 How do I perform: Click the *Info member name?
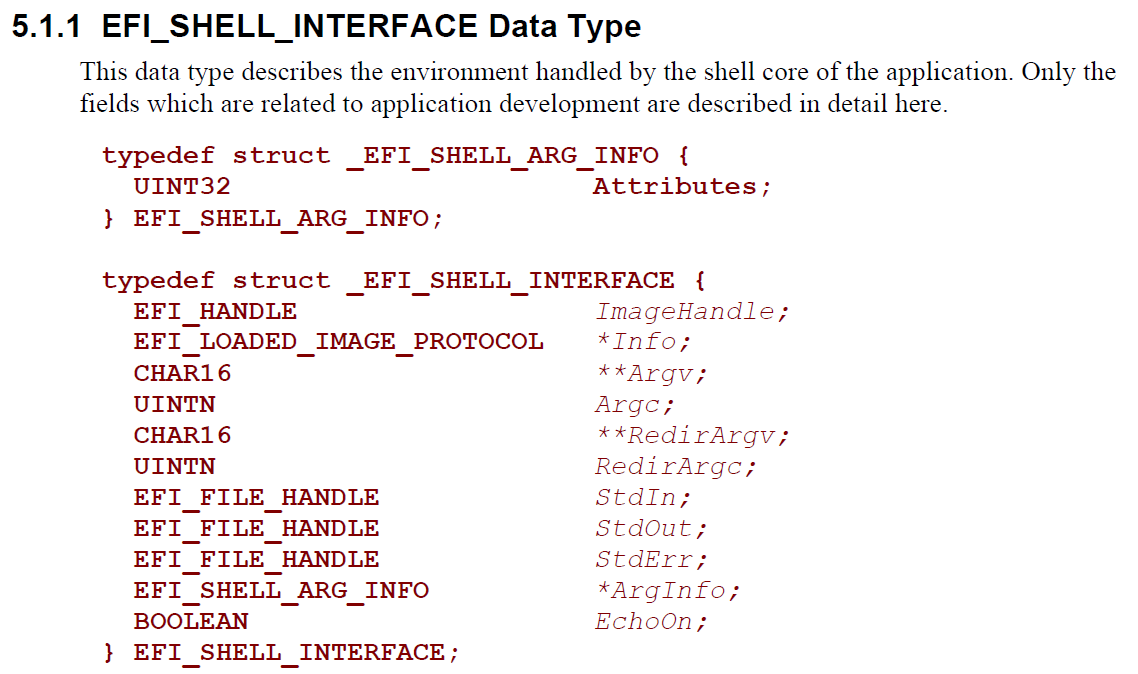(636, 342)
